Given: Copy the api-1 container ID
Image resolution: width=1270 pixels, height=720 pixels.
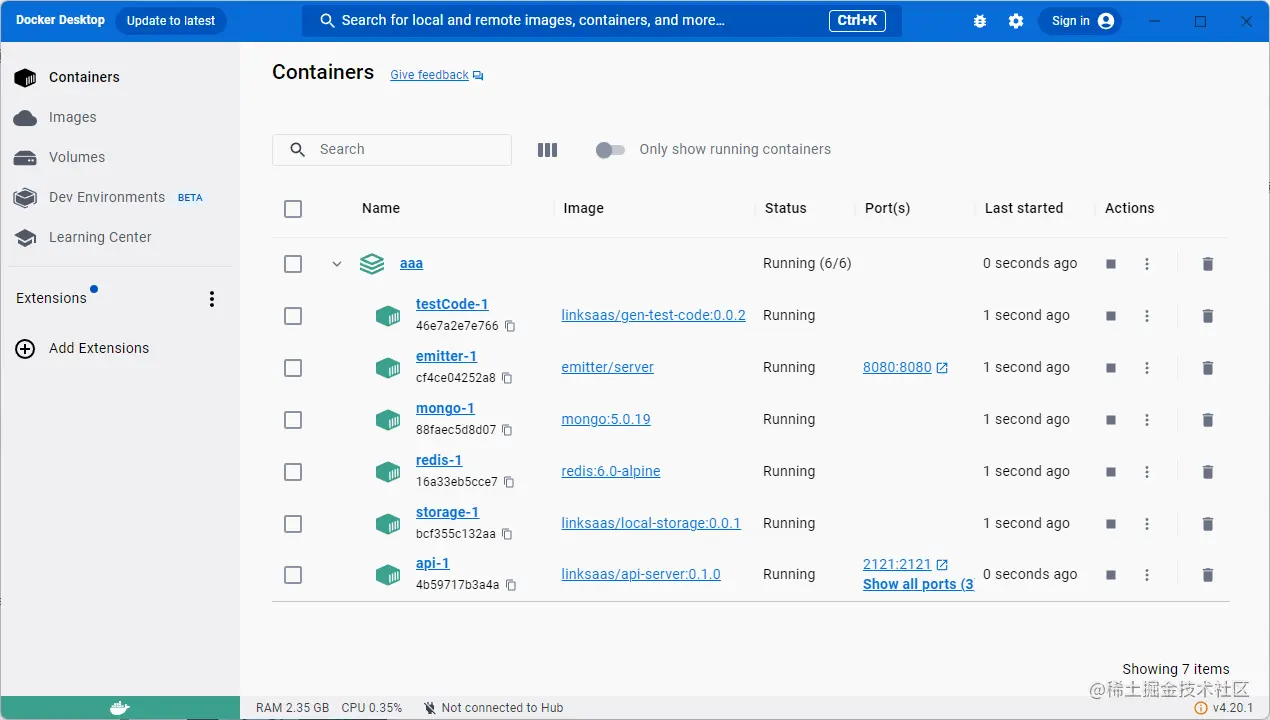Looking at the screenshot, I should 511,585.
